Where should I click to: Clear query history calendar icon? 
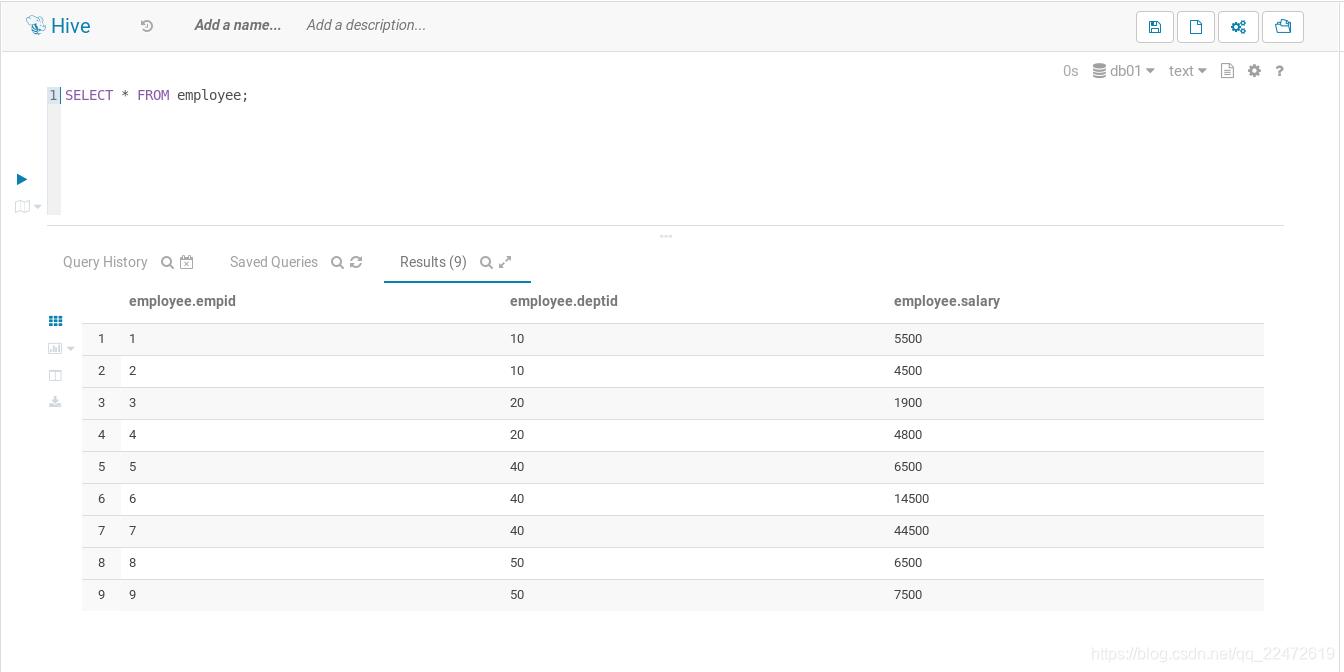pos(187,262)
